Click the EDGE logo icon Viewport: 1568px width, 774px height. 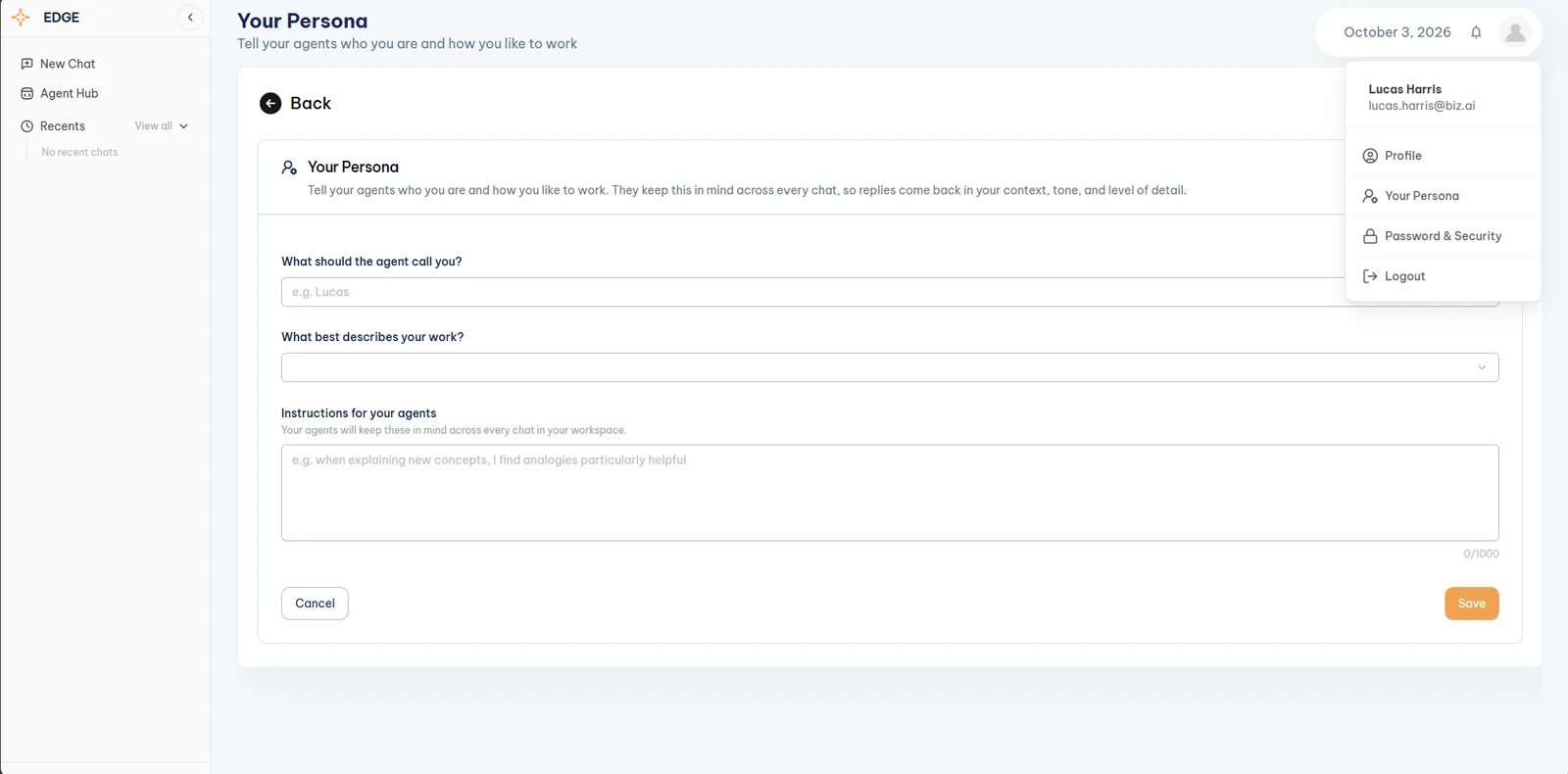pyautogui.click(x=21, y=18)
